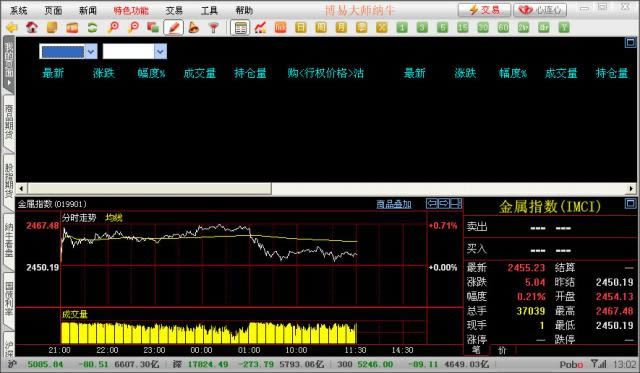Click the red funnel filter icon
640x373 pixels.
[213, 28]
